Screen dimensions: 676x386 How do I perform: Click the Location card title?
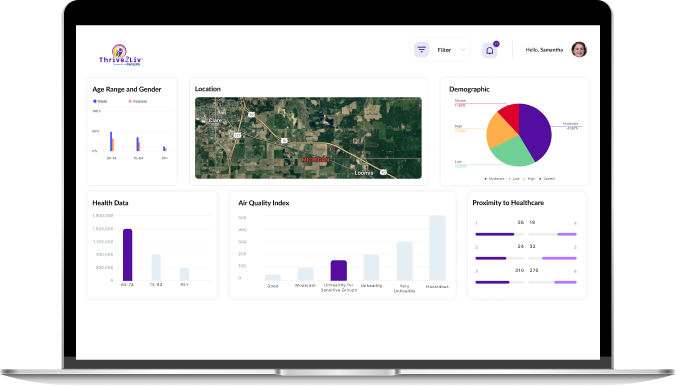point(208,89)
